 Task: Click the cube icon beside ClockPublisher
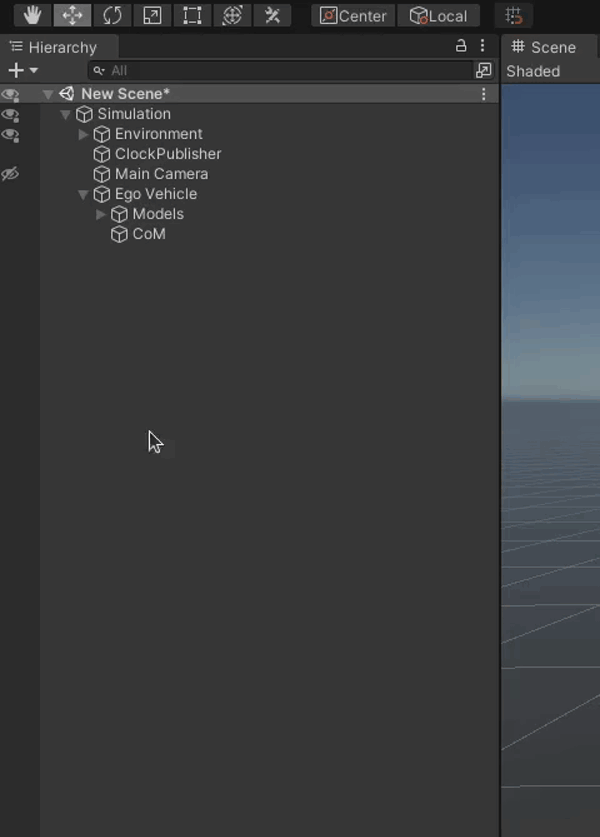101,154
